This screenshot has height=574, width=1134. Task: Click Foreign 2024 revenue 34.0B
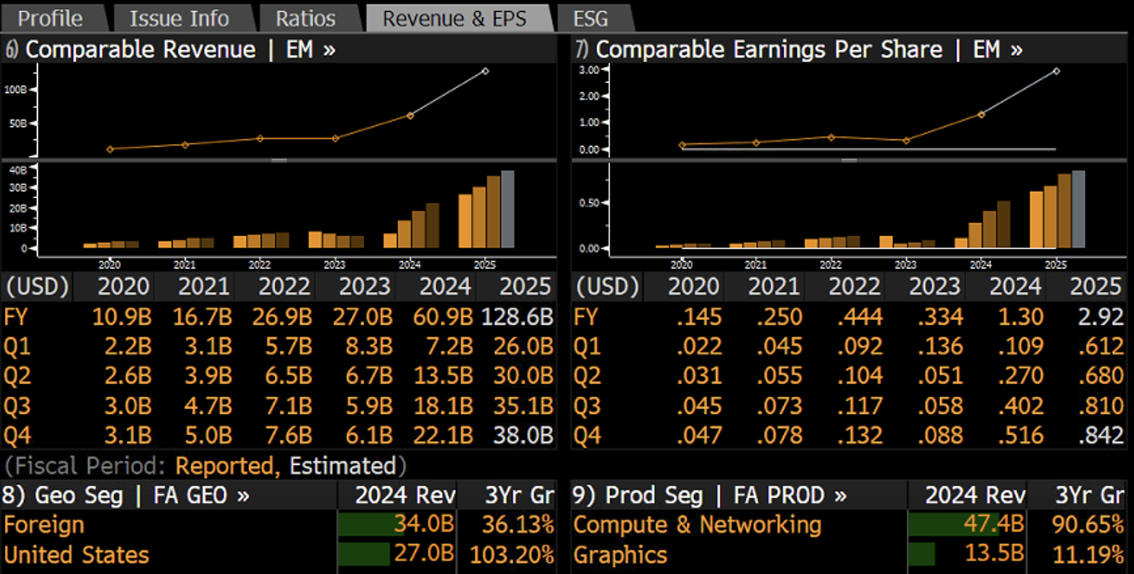[425, 525]
